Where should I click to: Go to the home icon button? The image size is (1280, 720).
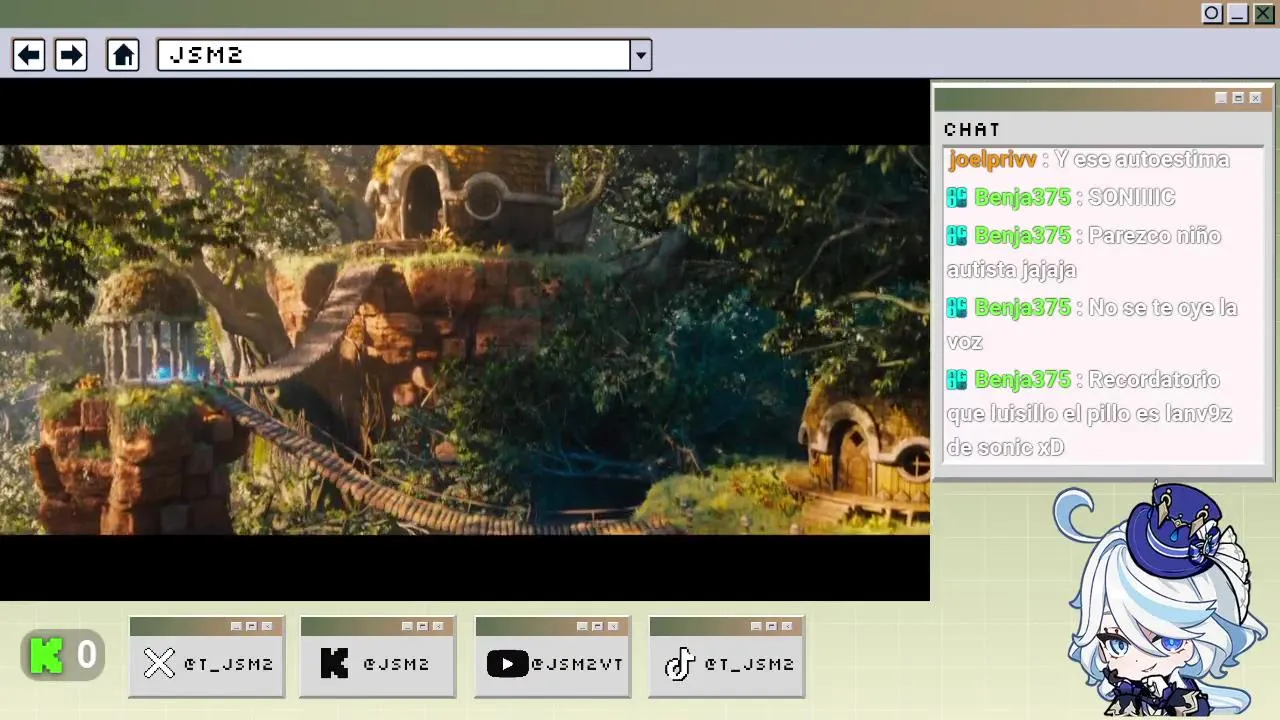(x=123, y=55)
